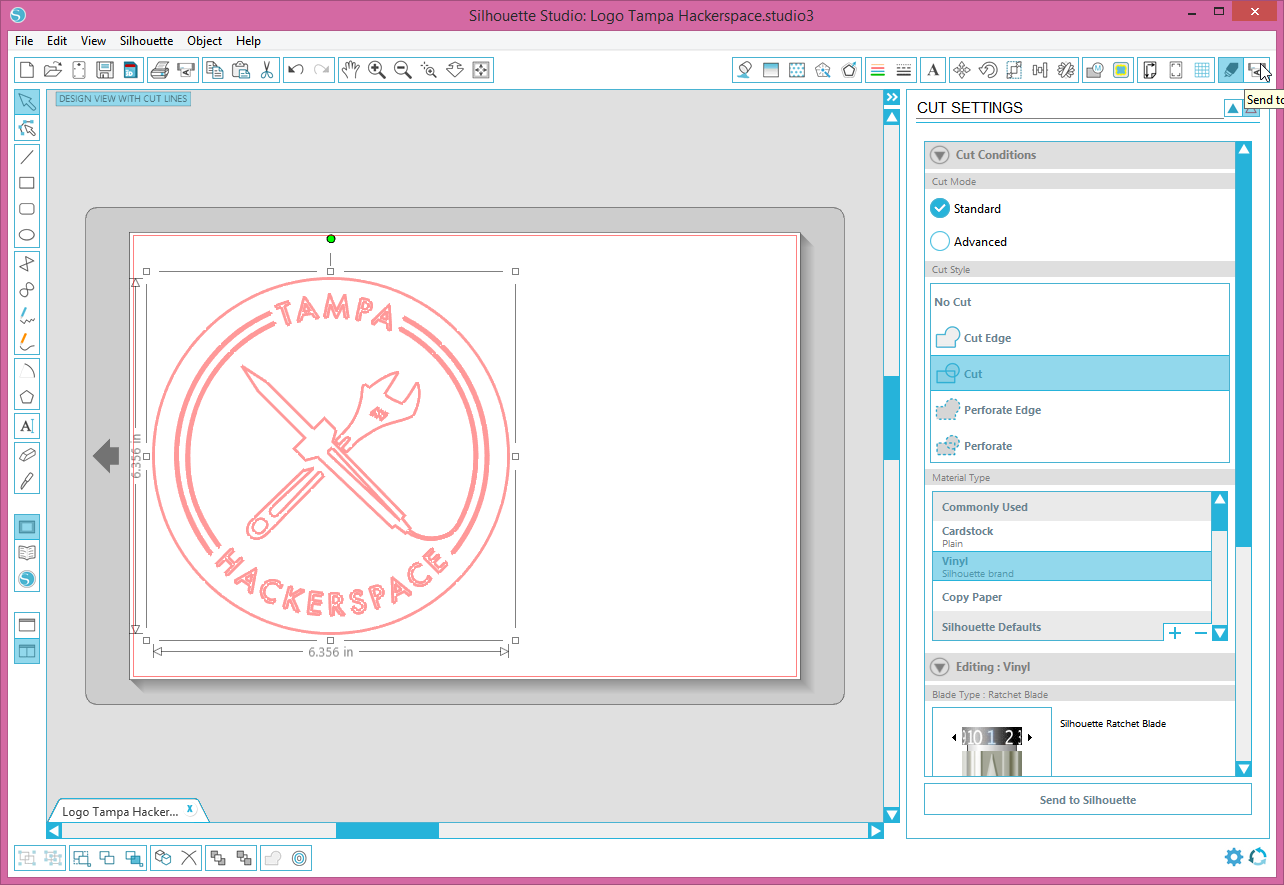Select the Knife tool
This screenshot has height=885, width=1284.
(x=27, y=481)
